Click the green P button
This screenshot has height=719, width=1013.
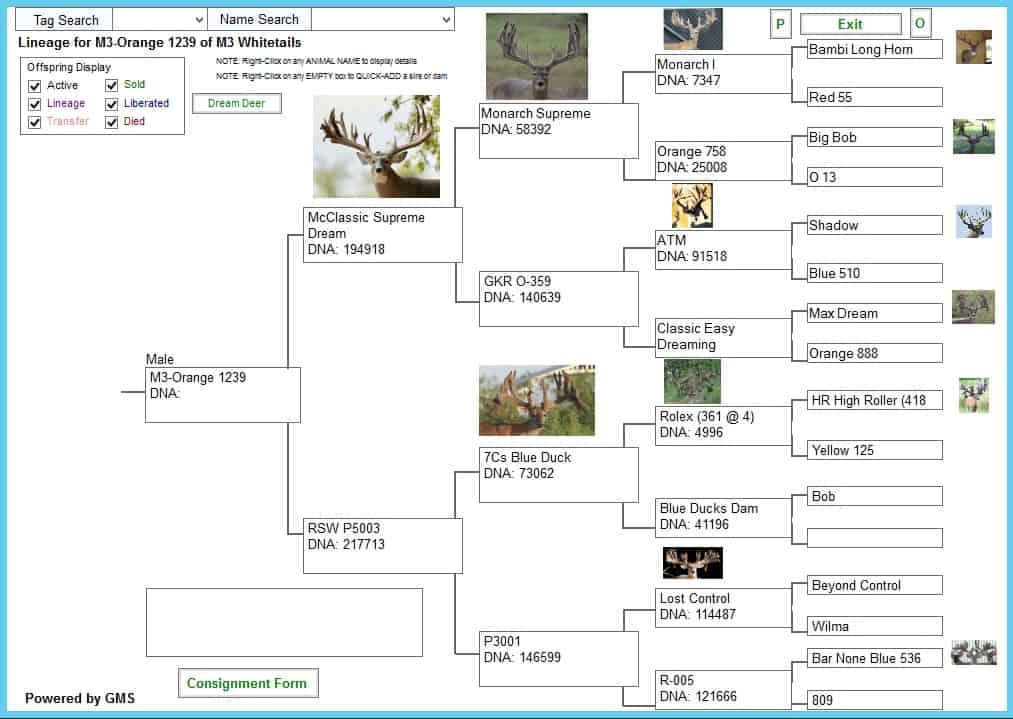pos(780,24)
